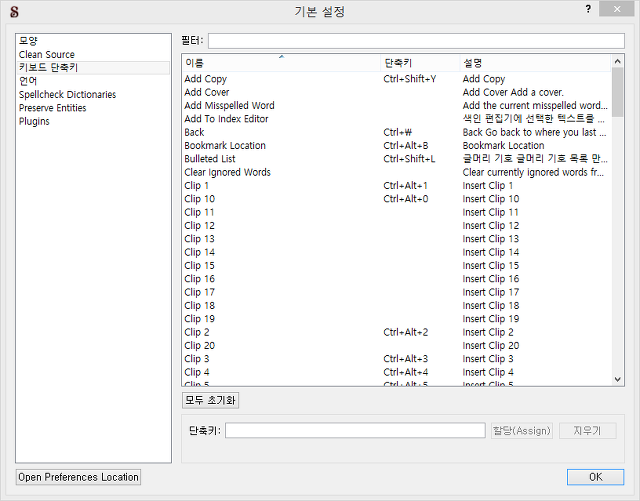Viewport: 640px width, 501px height.
Task: Sort by the 설명 column header
Action: 535,63
